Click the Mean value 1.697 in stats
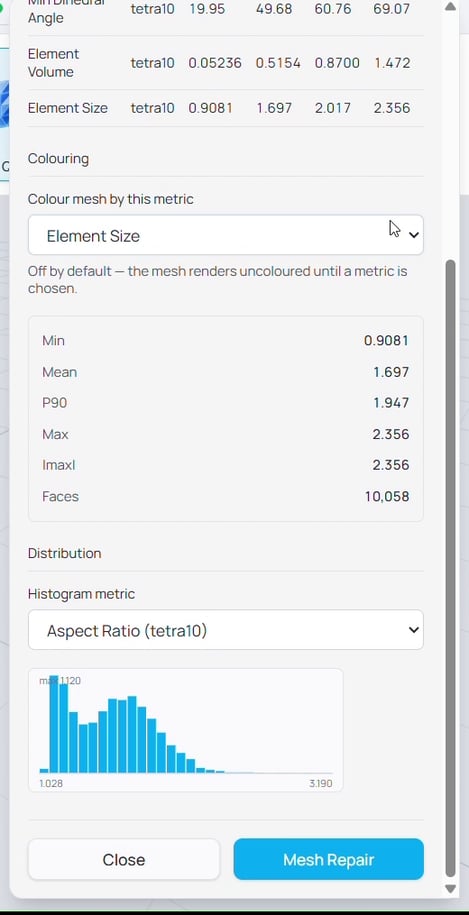This screenshot has width=469, height=915. point(391,372)
